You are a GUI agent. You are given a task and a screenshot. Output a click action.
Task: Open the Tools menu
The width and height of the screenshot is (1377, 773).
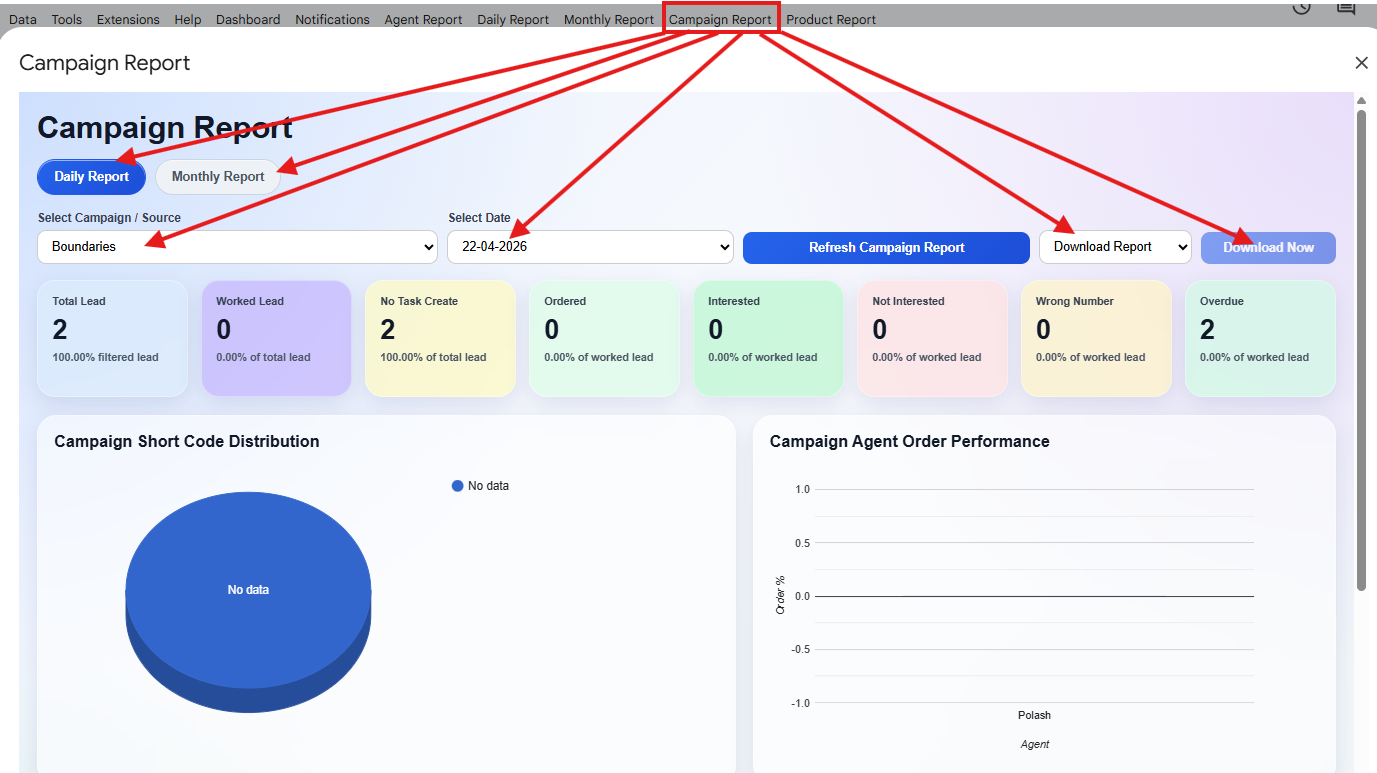(x=67, y=19)
